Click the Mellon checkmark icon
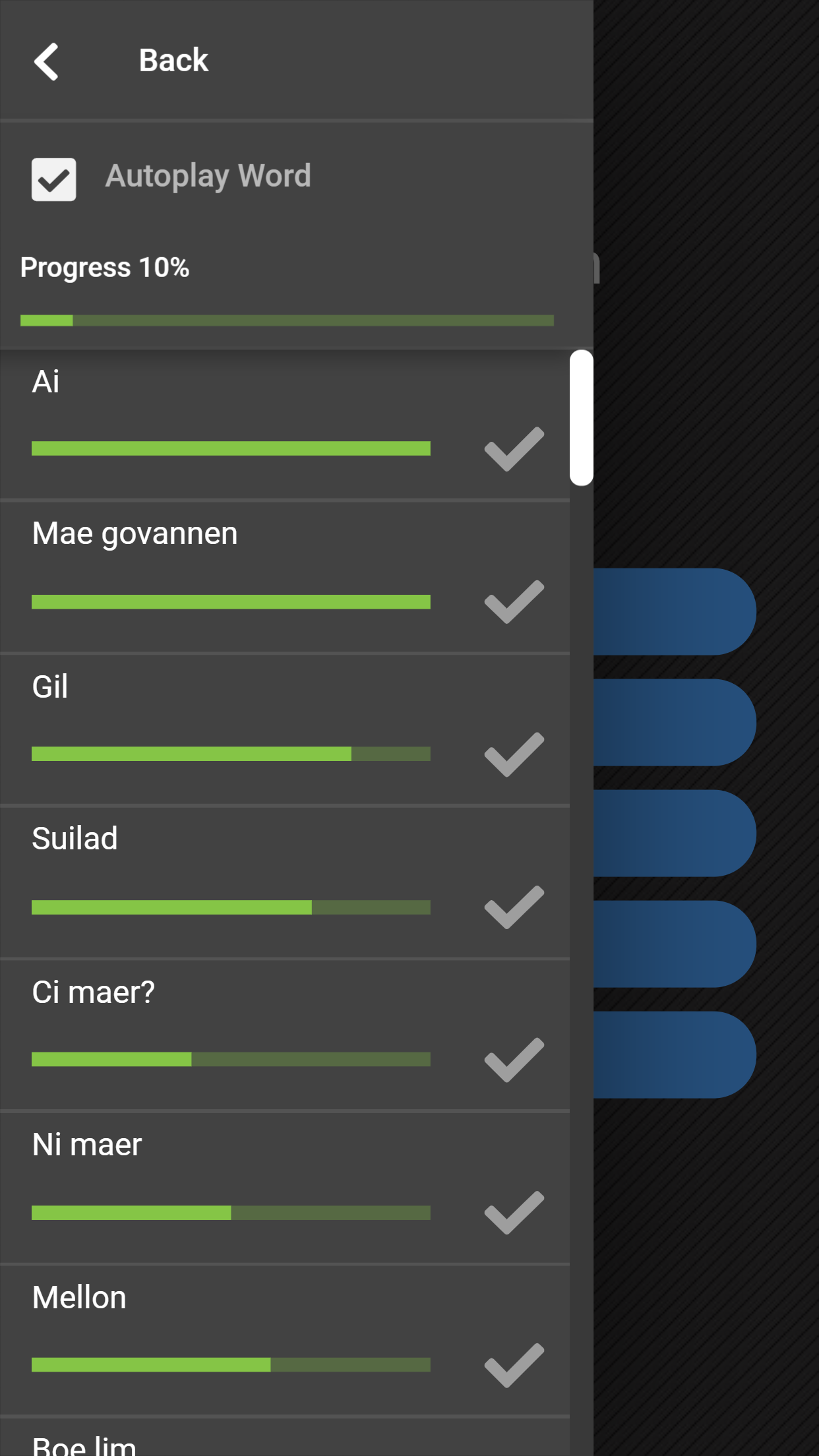The width and height of the screenshot is (819, 1456). 514,1365
